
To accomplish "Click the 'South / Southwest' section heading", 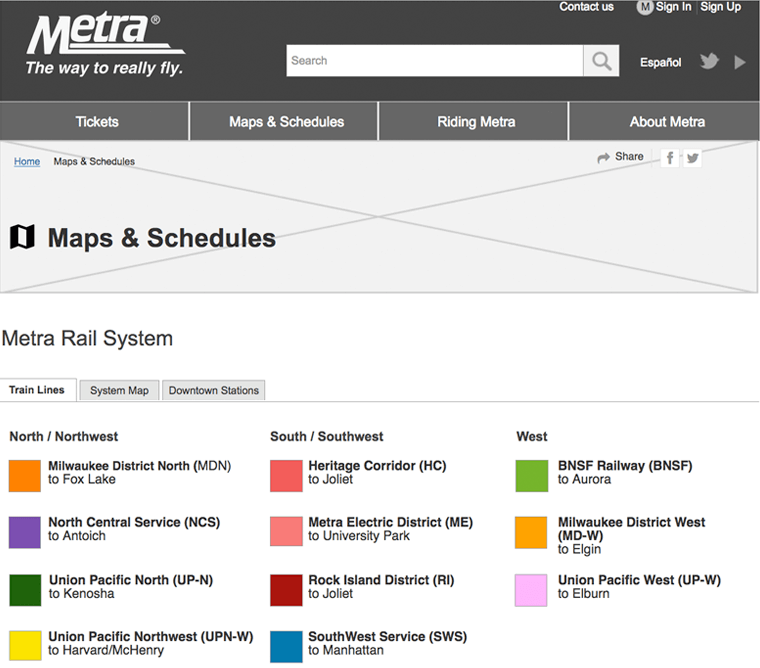I will (x=327, y=436).
